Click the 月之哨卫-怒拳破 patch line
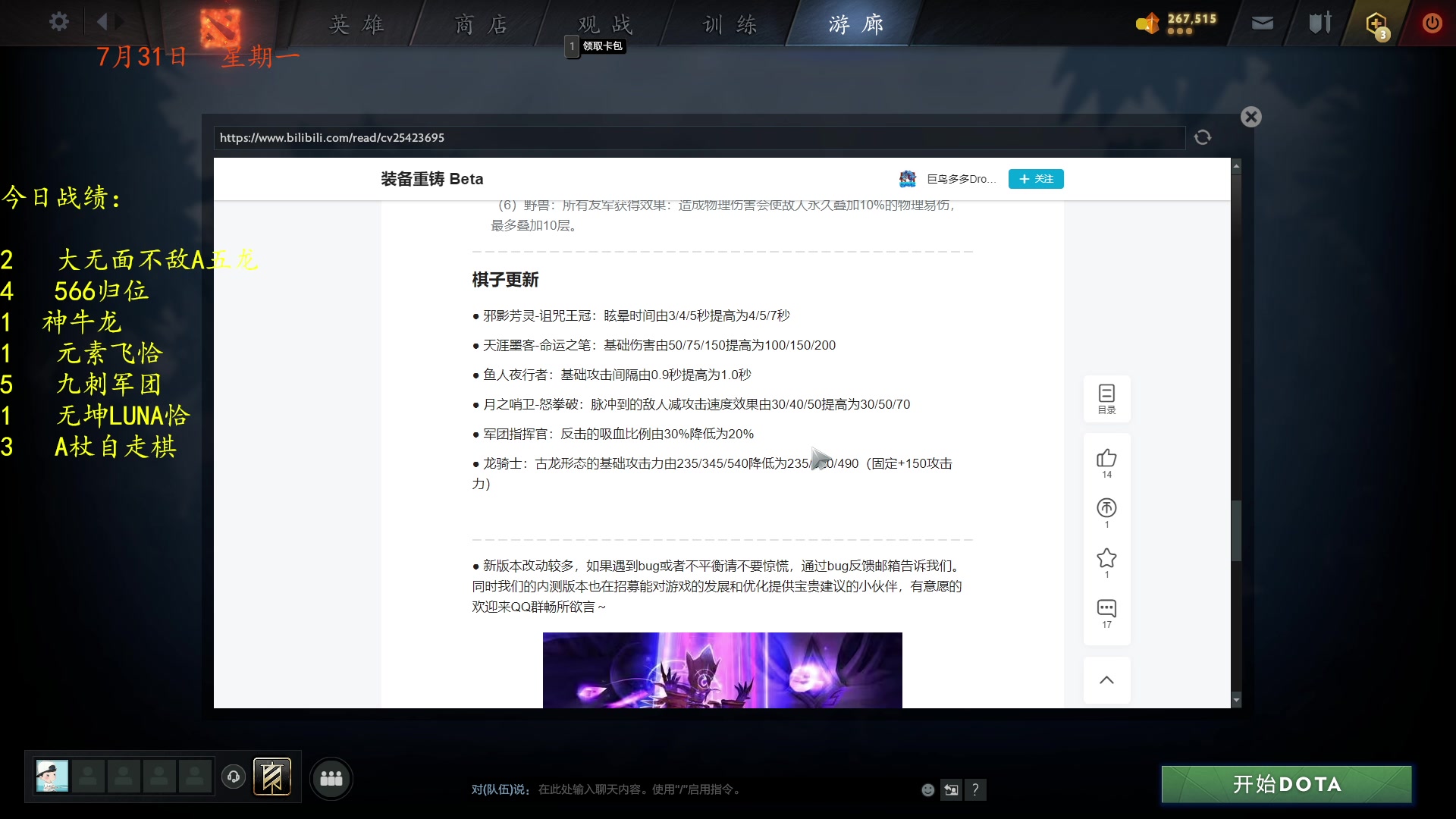This screenshot has height=819, width=1456. [x=691, y=404]
